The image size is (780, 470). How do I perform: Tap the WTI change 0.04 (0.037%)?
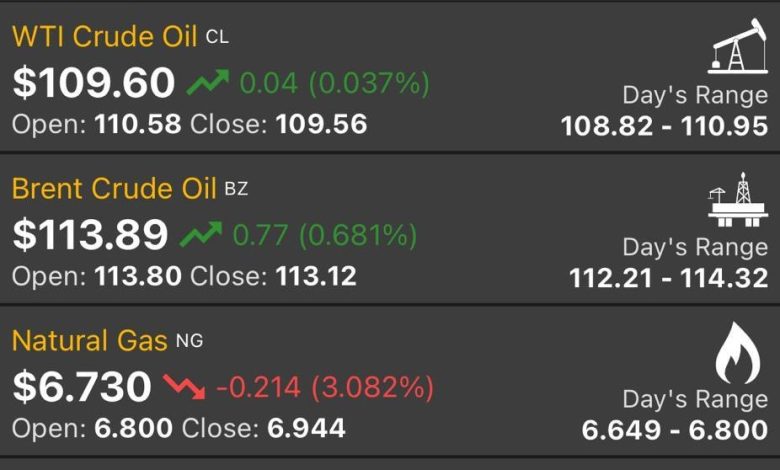click(334, 83)
